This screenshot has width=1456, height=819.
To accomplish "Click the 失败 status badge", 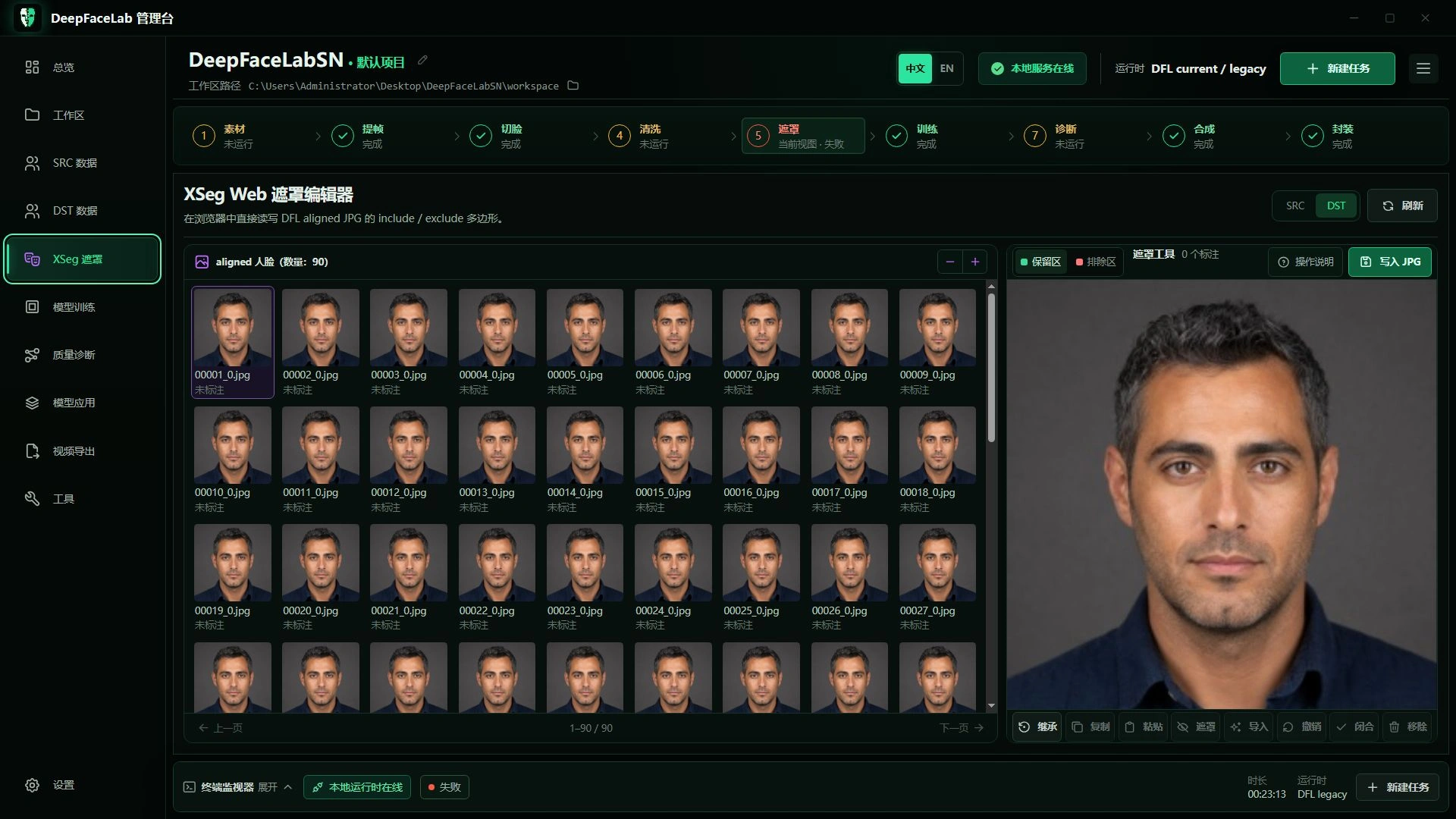I will [x=444, y=787].
